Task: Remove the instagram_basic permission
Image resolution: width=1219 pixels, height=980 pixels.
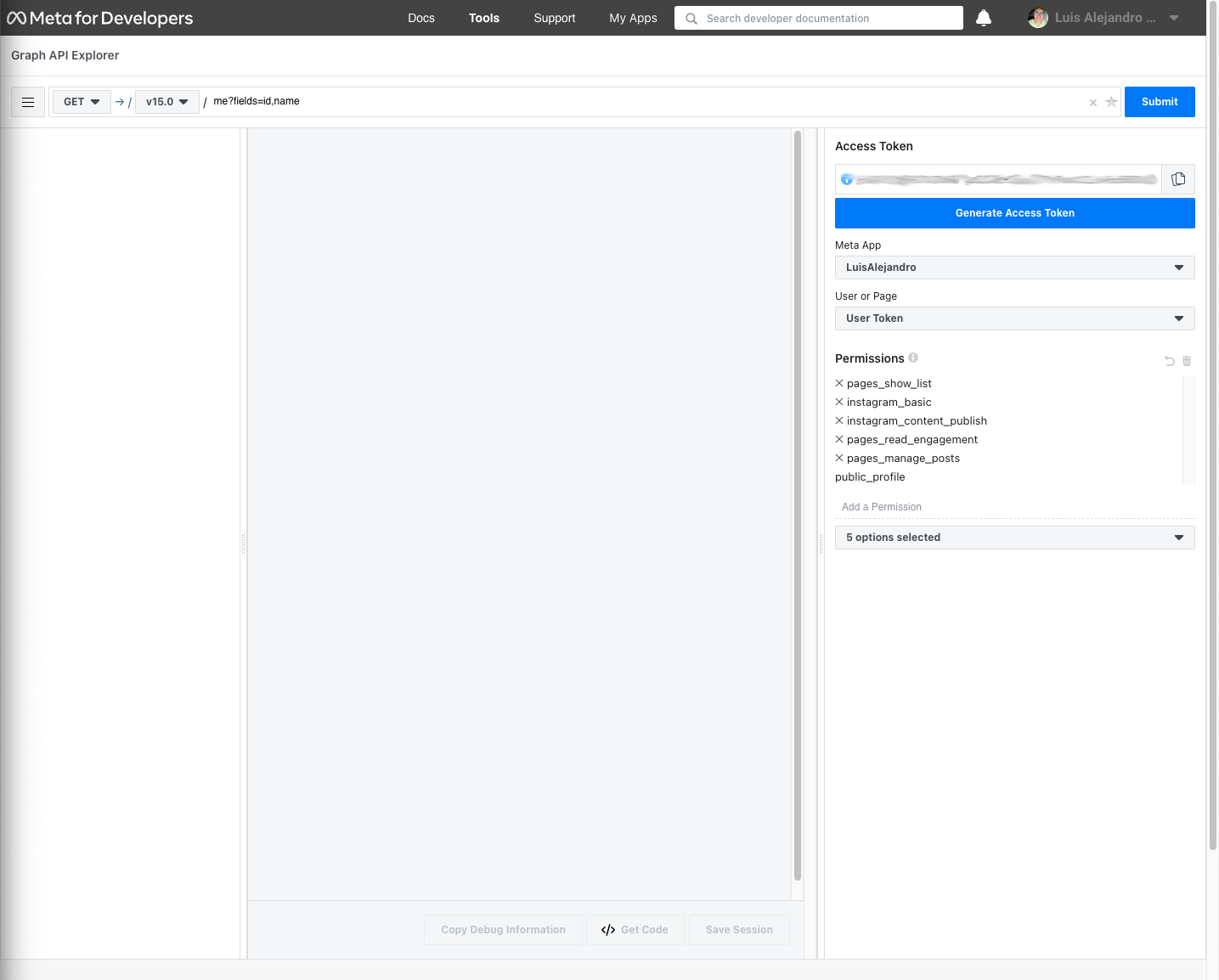Action: pyautogui.click(x=839, y=402)
